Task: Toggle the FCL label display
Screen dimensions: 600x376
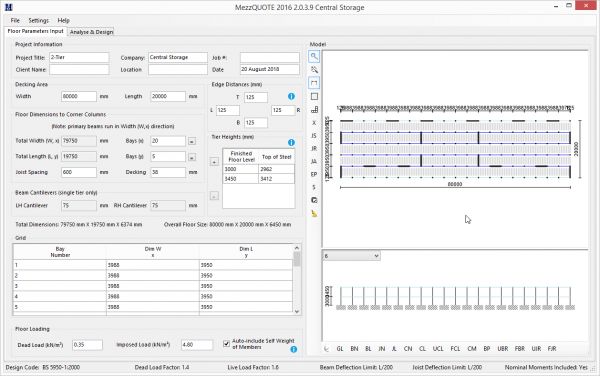Action: tap(455, 349)
